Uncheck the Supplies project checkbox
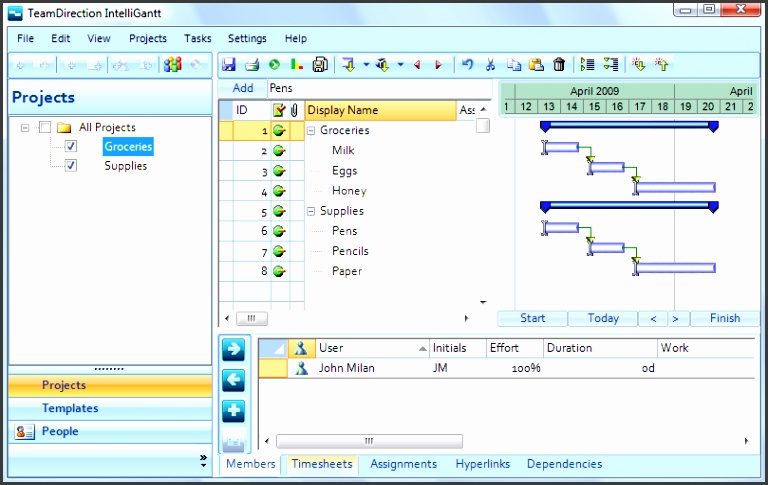The height and width of the screenshot is (485, 768). tap(71, 166)
